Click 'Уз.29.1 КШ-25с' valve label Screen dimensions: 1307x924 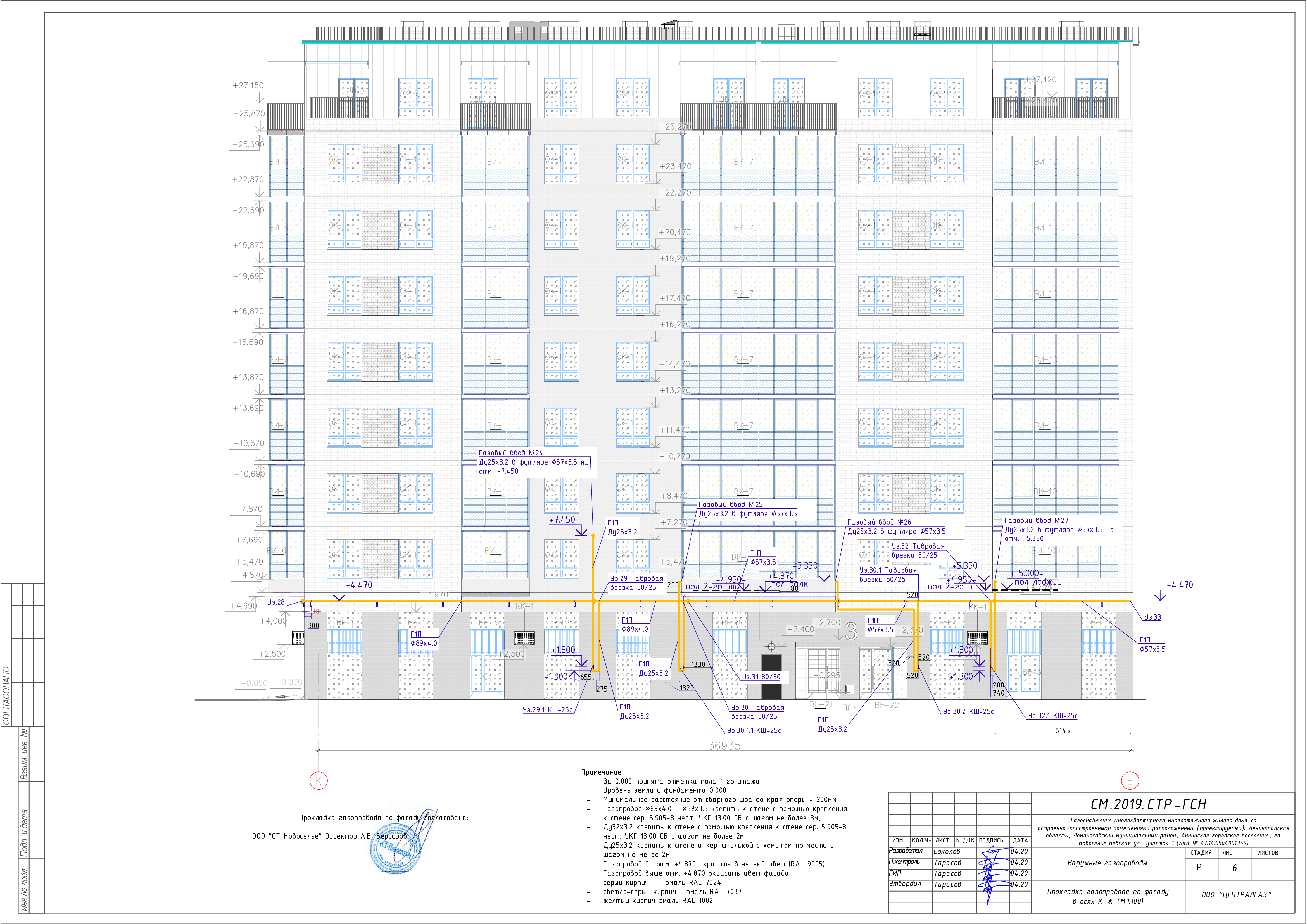point(548,710)
